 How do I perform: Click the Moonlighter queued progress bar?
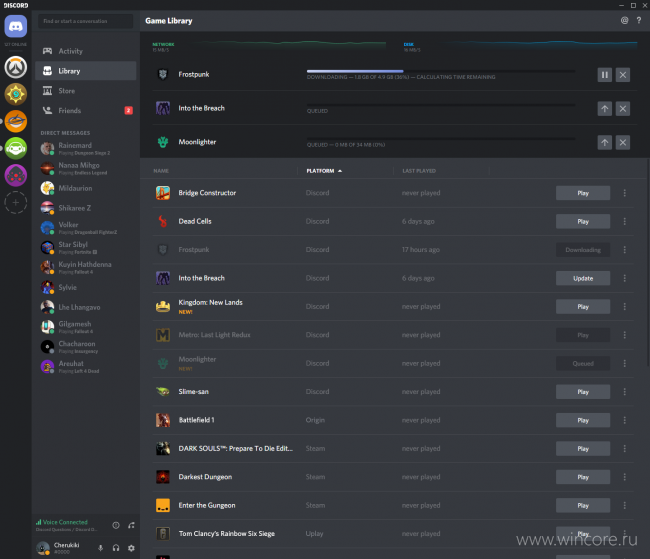click(441, 139)
